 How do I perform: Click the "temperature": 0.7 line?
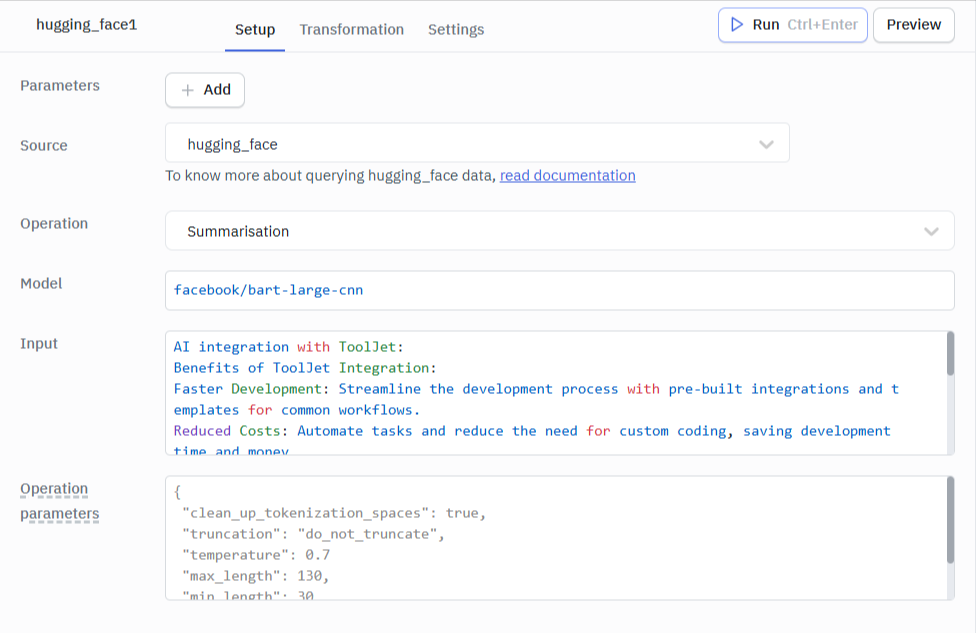tap(256, 555)
